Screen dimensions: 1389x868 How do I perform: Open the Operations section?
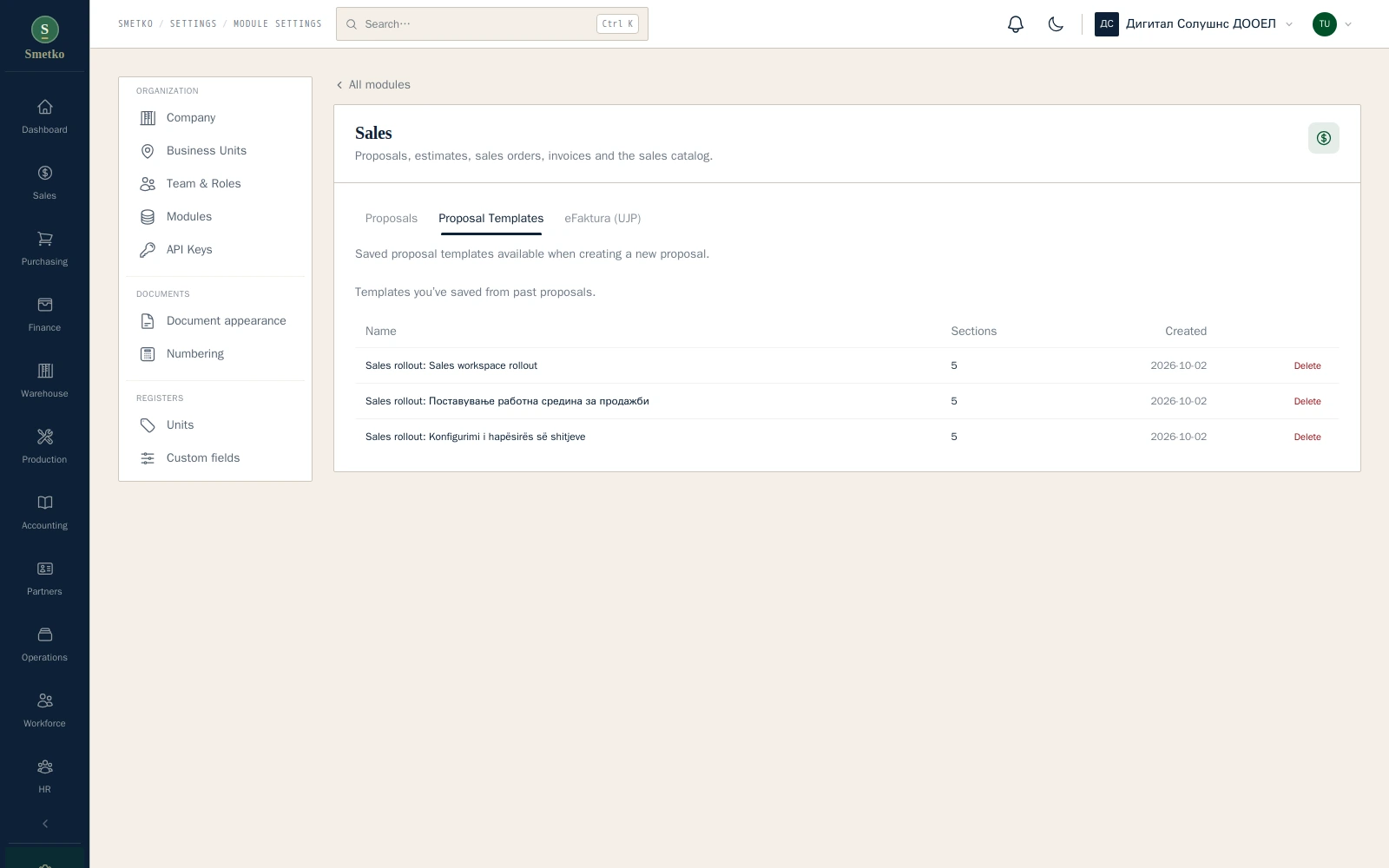pyautogui.click(x=44, y=645)
